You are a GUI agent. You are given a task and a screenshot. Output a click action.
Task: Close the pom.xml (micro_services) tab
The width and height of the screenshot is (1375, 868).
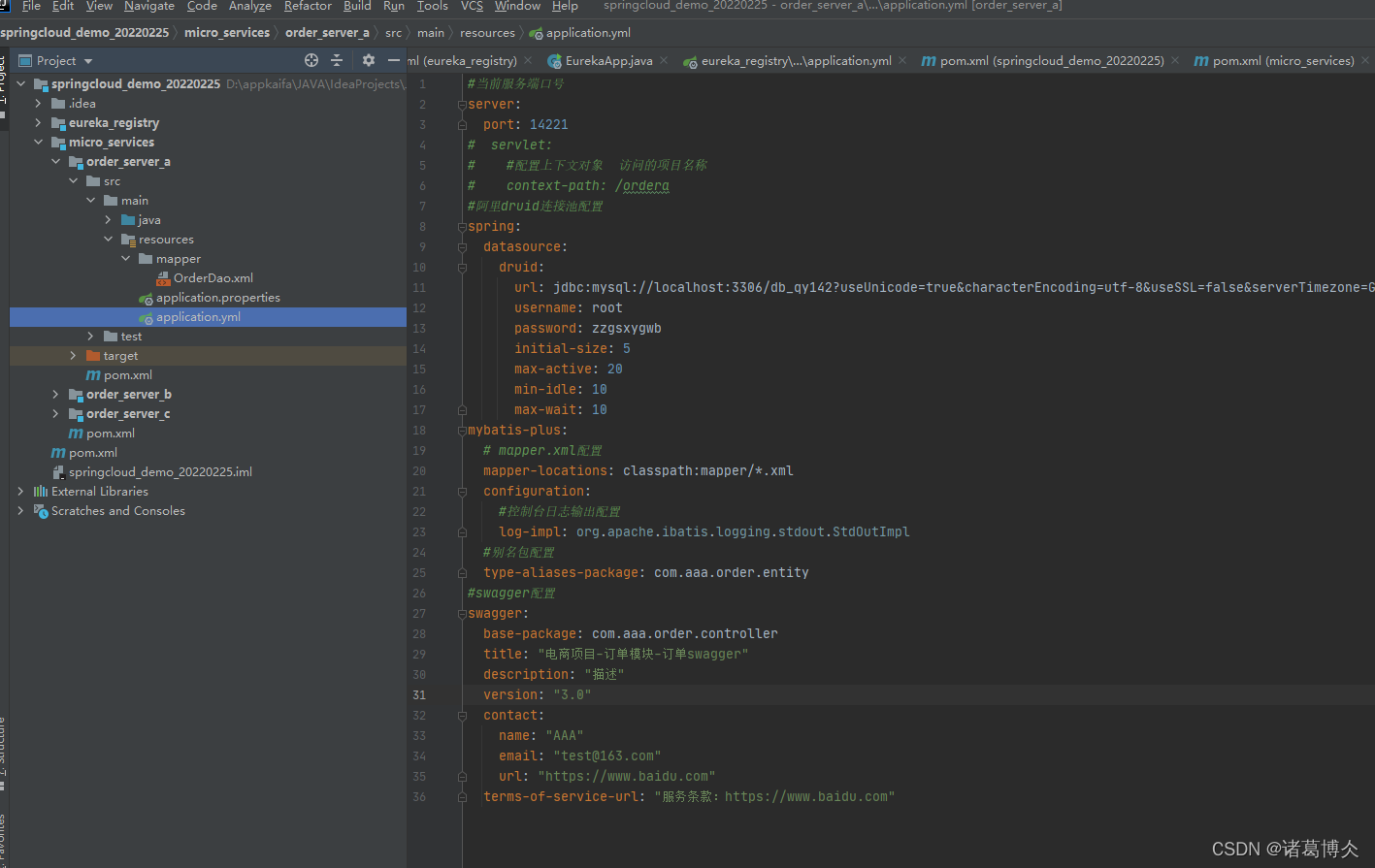(1365, 60)
